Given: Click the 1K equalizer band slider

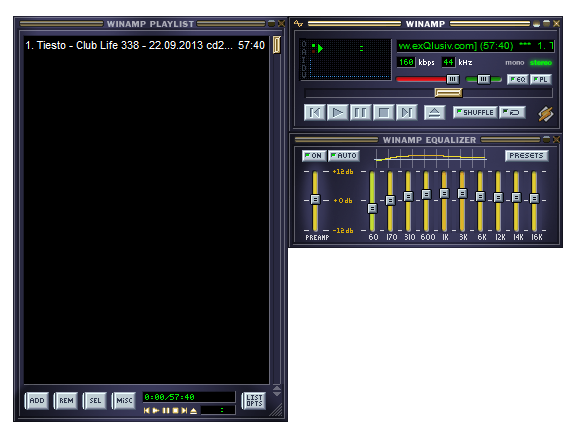Looking at the screenshot, I should 444,193.
